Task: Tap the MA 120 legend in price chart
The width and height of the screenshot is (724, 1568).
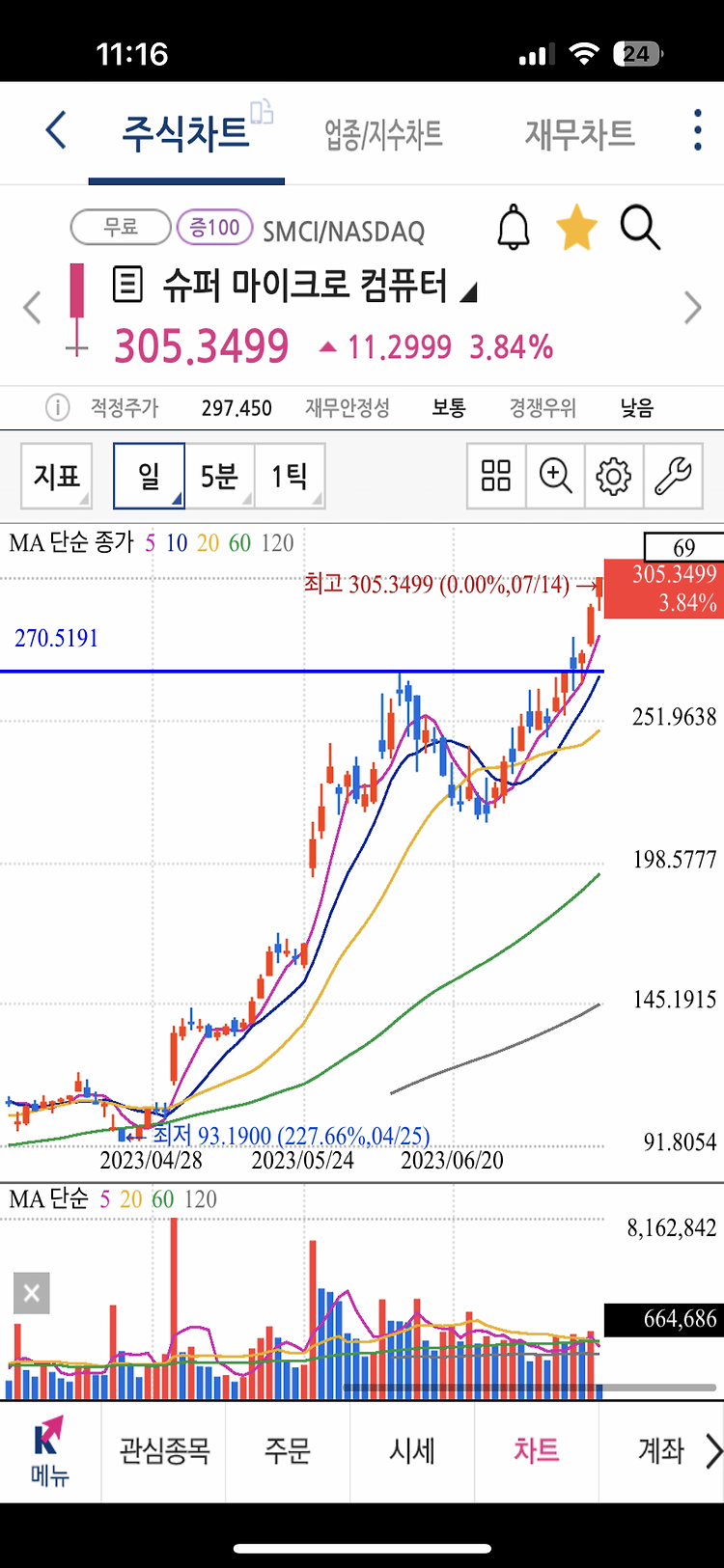Action: tap(277, 543)
